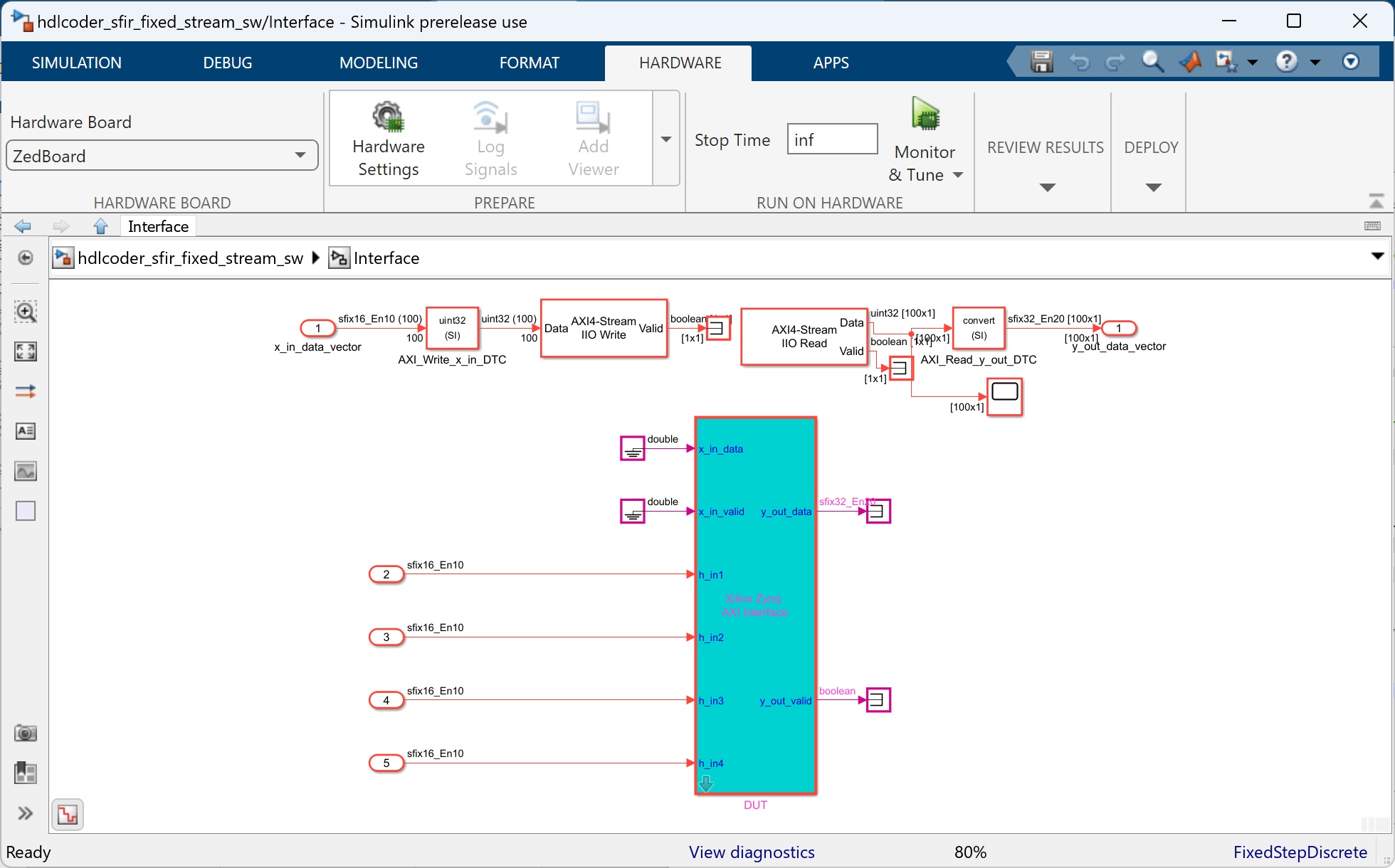Open the Hardware Board ZedBoard dropdown
The height and width of the screenshot is (868, 1395).
[x=162, y=156]
